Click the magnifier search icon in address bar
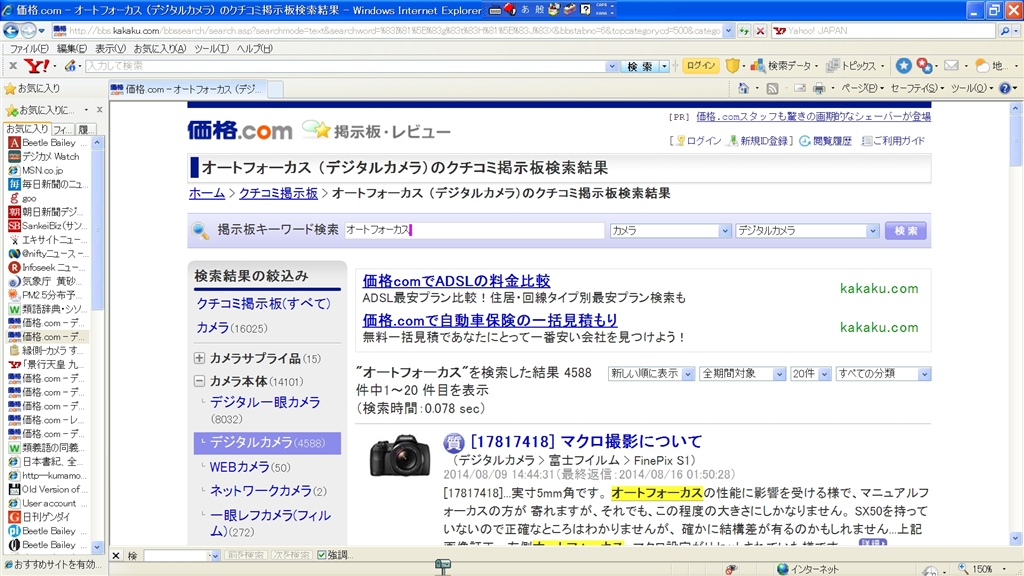Viewport: 1024px width, 576px height. (1005, 31)
